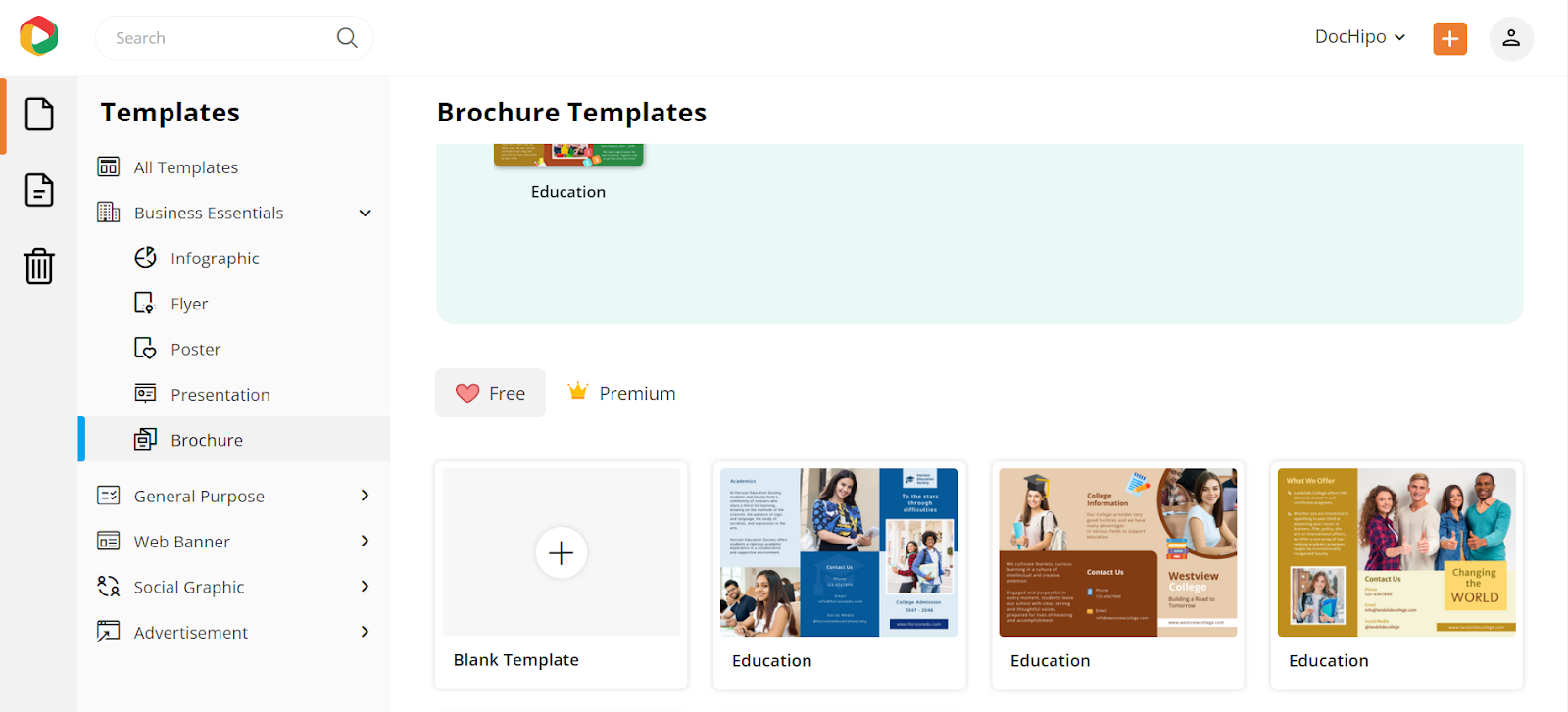Click the Blank Template card

coord(562,575)
